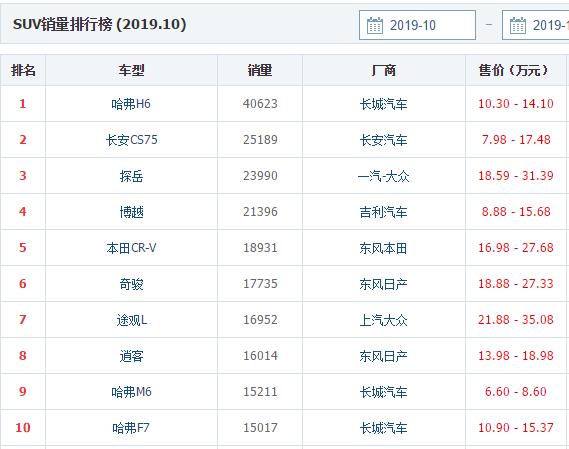Viewport: 569px width, 449px height.
Task: Click rank number 5
Action: (x=22, y=248)
